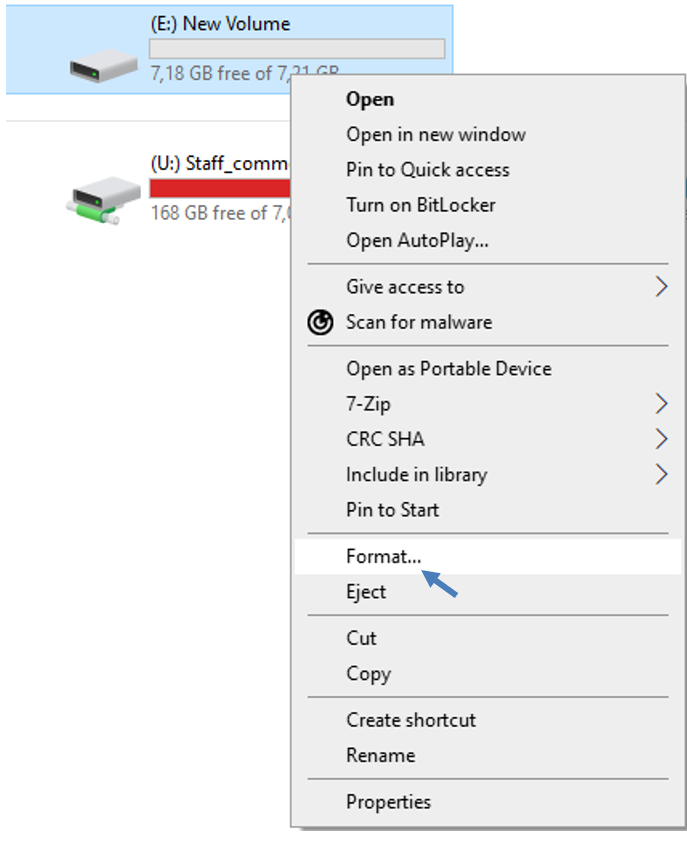
Task: Click the red U: drive usage bar
Action: [220, 189]
